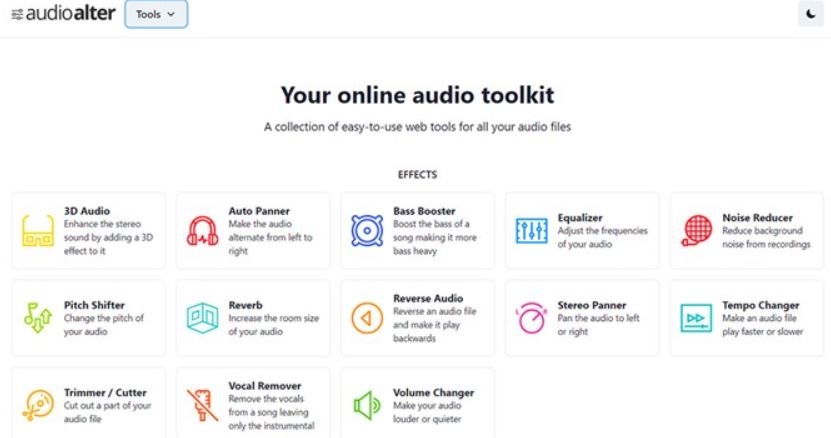This screenshot has width=831, height=438.
Task: Open the Tempo Changer tool title
Action: coord(761,305)
